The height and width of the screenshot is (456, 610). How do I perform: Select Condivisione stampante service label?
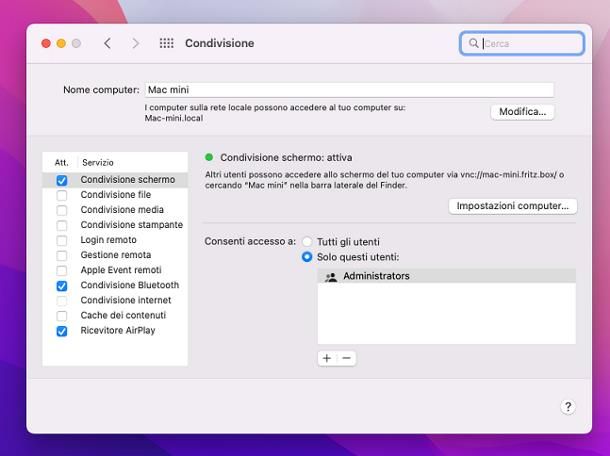131,225
